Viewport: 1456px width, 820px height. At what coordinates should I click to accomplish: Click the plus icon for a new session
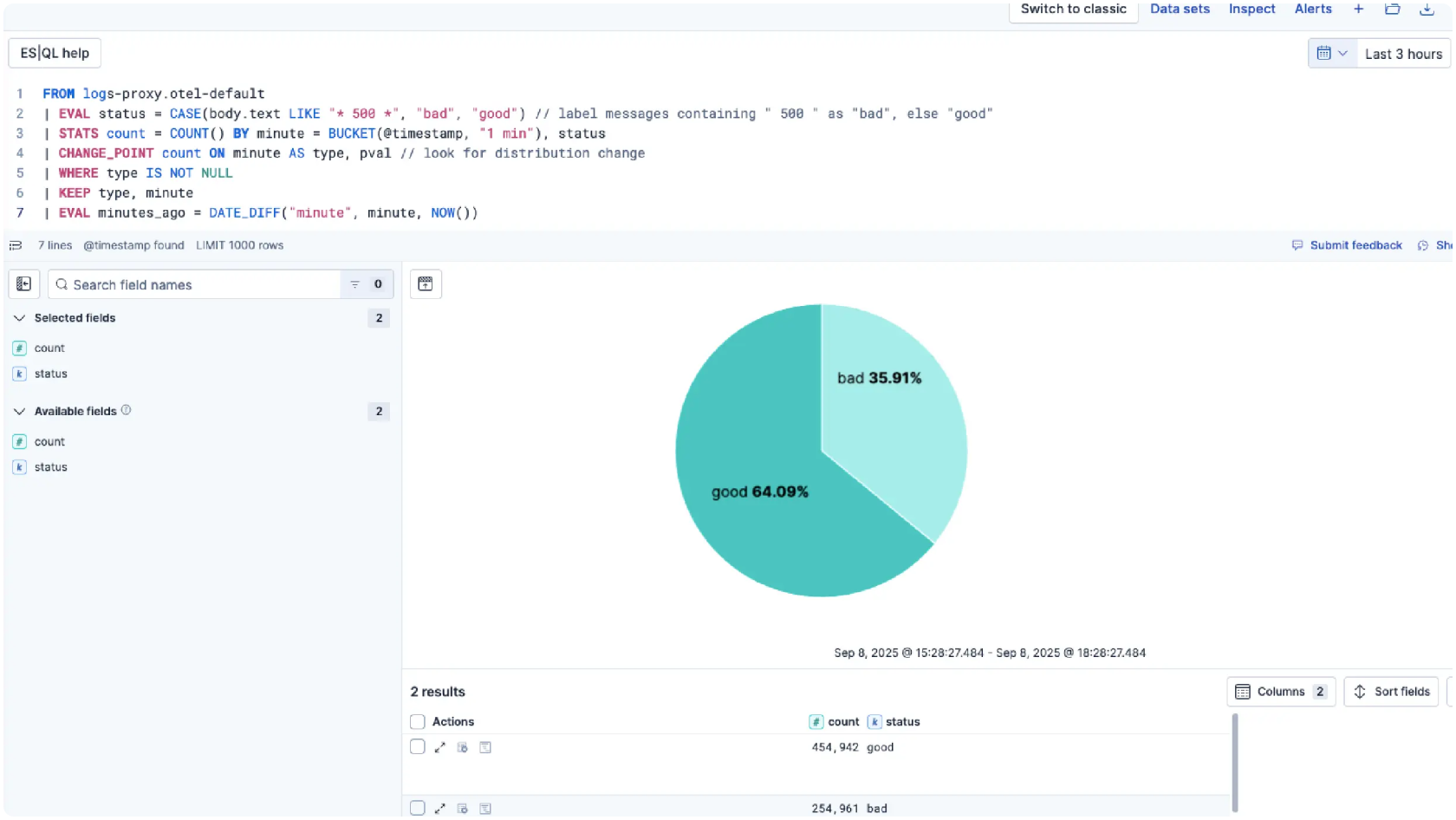[1358, 10]
